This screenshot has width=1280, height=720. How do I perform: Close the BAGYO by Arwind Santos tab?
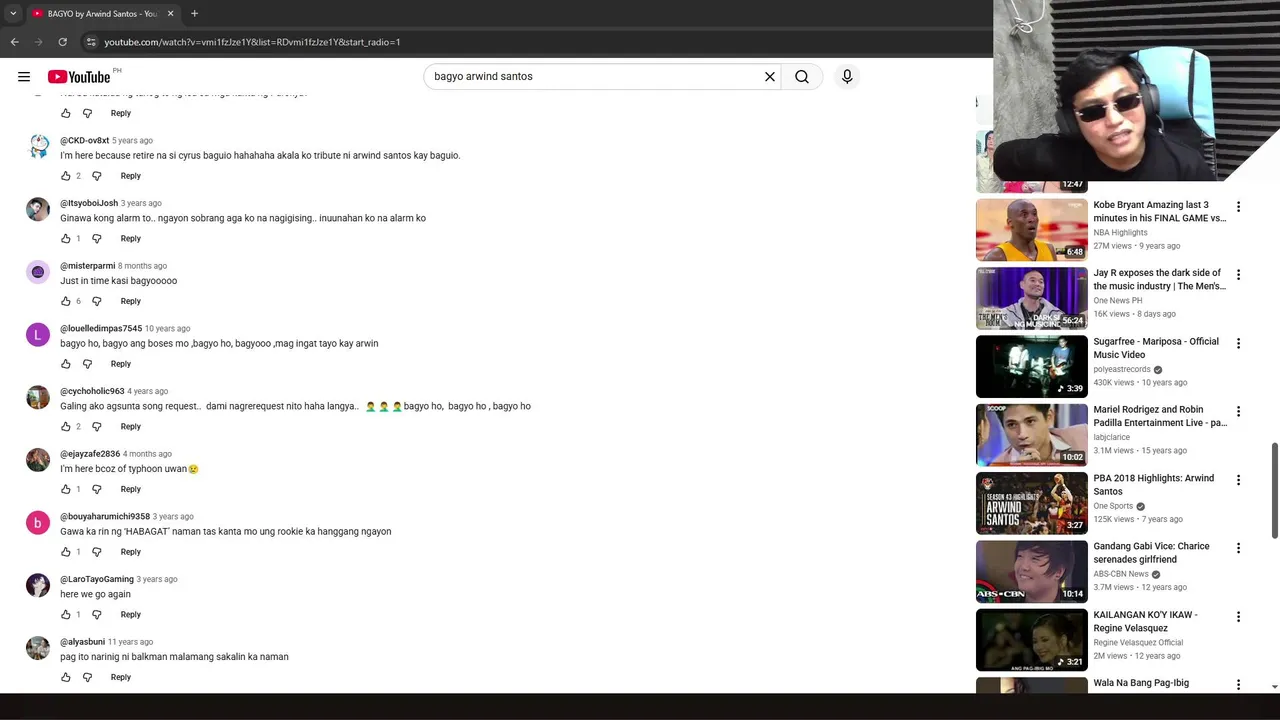click(x=170, y=13)
